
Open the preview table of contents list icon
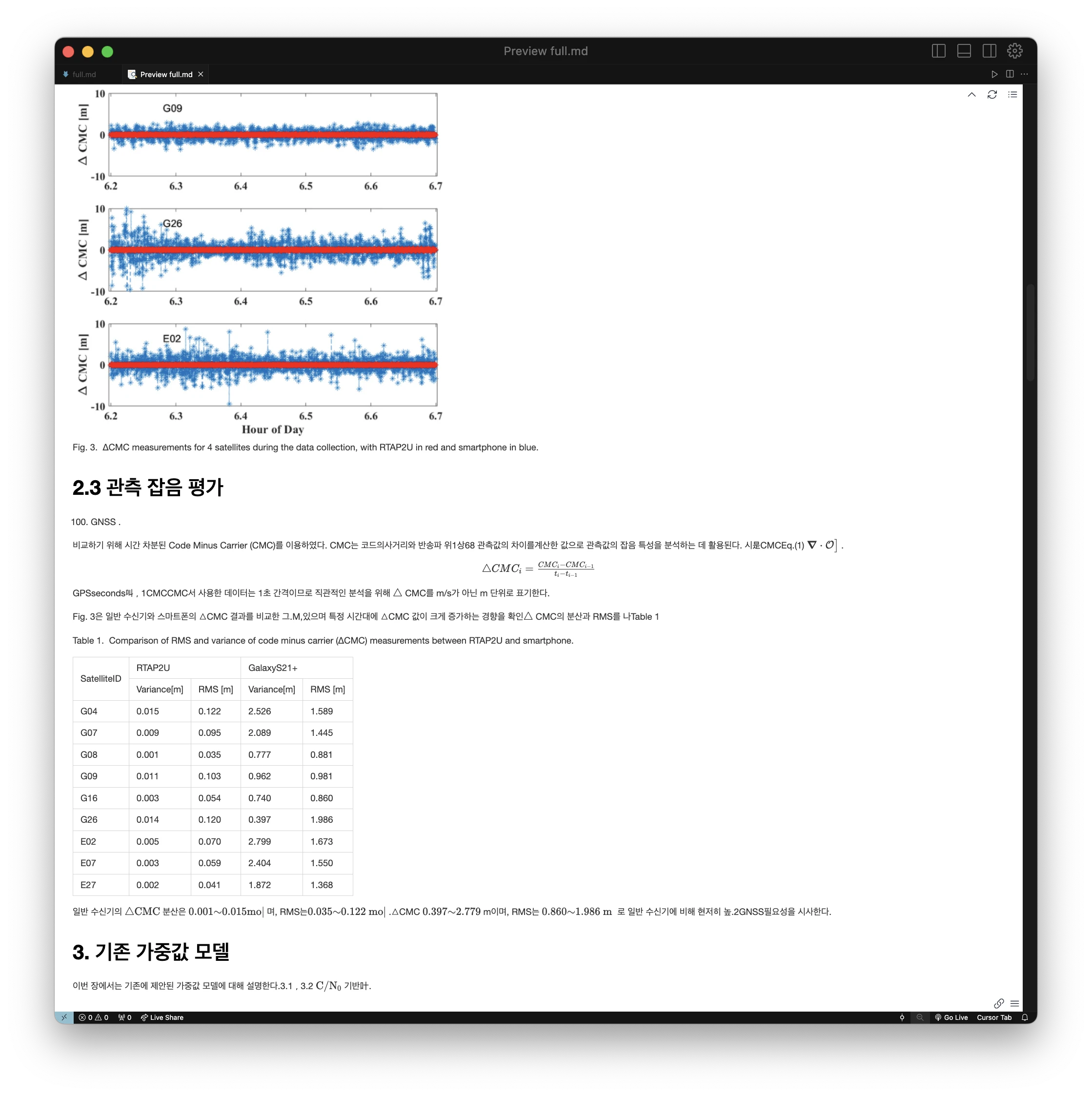click(1012, 95)
